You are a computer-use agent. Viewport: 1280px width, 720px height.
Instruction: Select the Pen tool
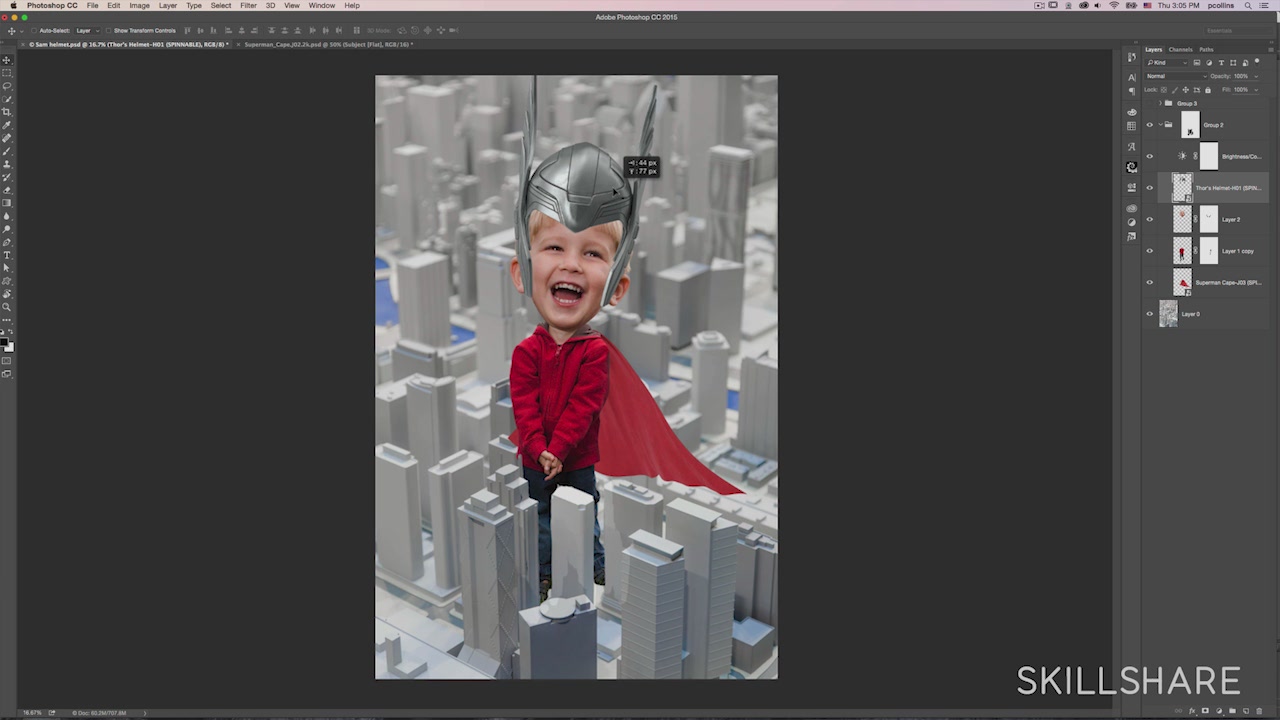7,242
